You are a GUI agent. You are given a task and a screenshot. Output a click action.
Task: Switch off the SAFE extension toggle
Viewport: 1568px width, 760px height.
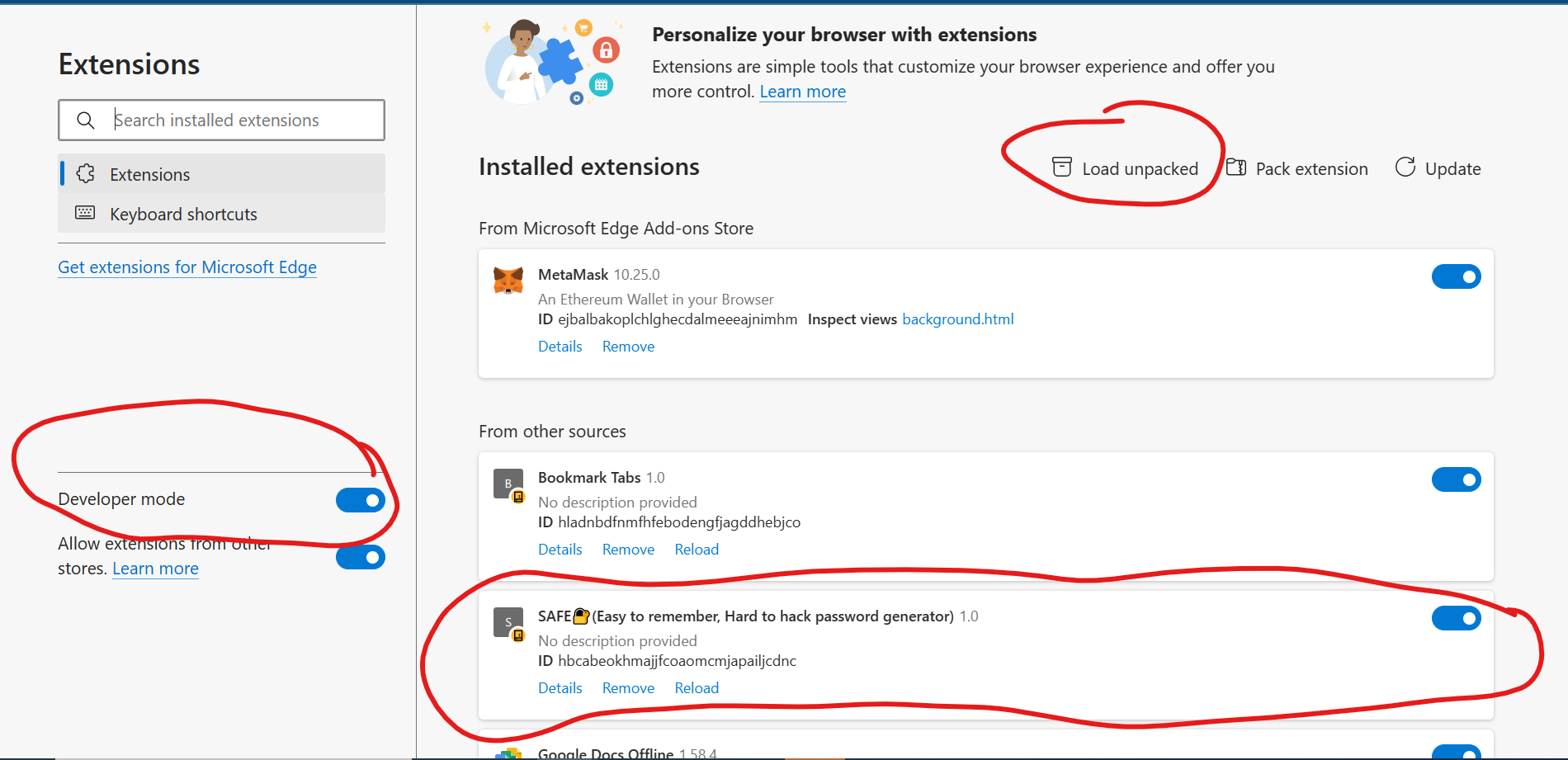(1456, 618)
